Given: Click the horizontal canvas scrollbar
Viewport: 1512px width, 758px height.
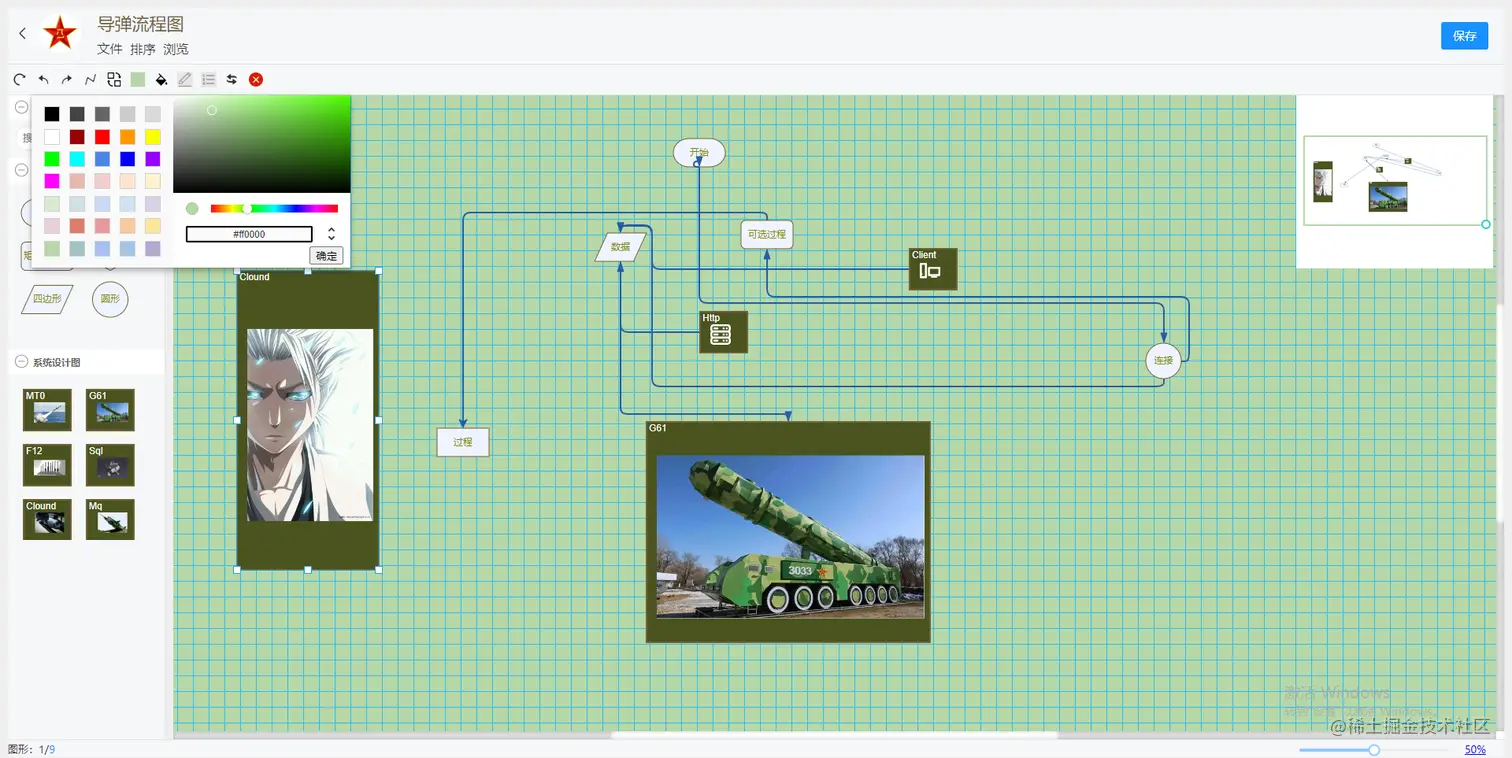Looking at the screenshot, I should pos(834,735).
